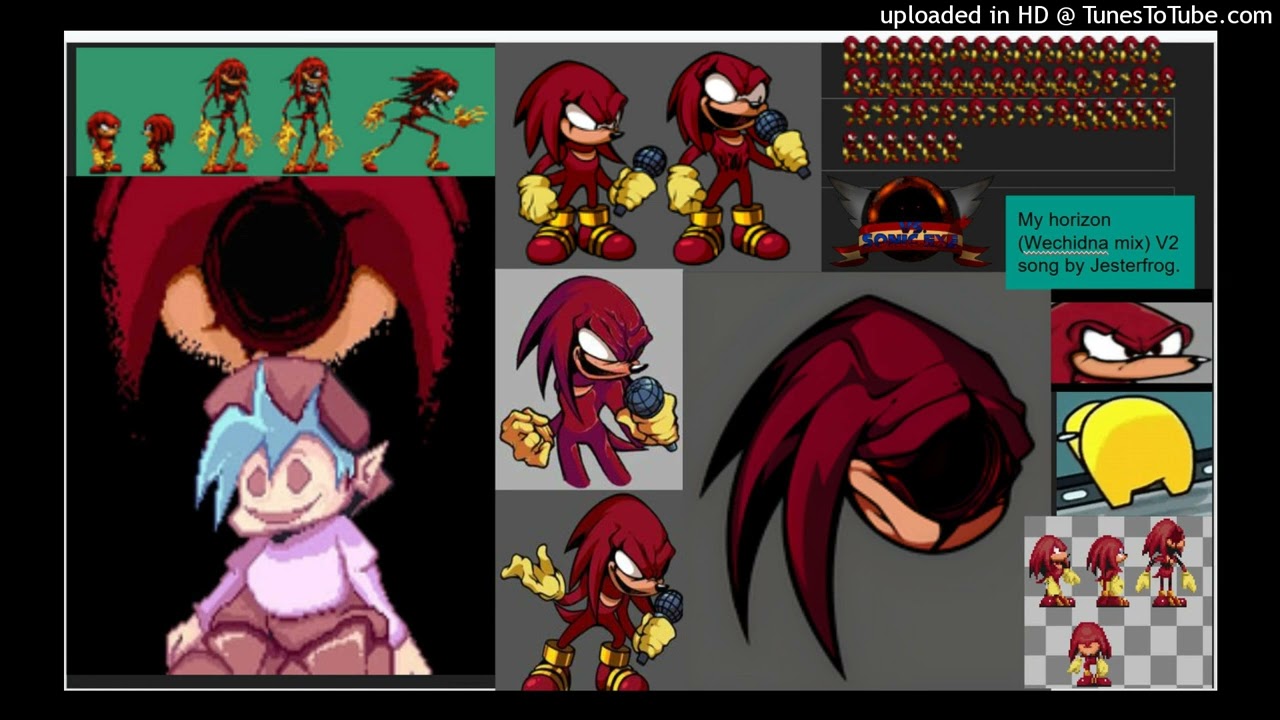This screenshot has width=1280, height=720.
Task: Click the angry Knuckles holding a microphone, dark gray panel
Action: (x=588, y=163)
